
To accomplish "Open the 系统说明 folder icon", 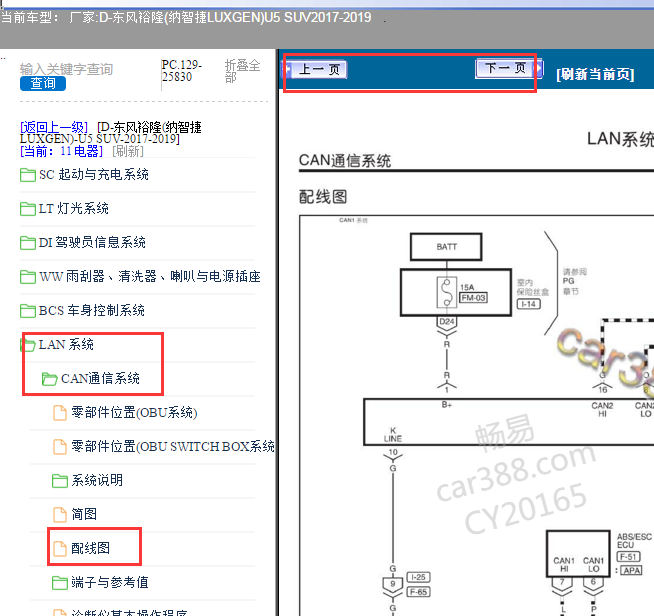I will pos(60,481).
